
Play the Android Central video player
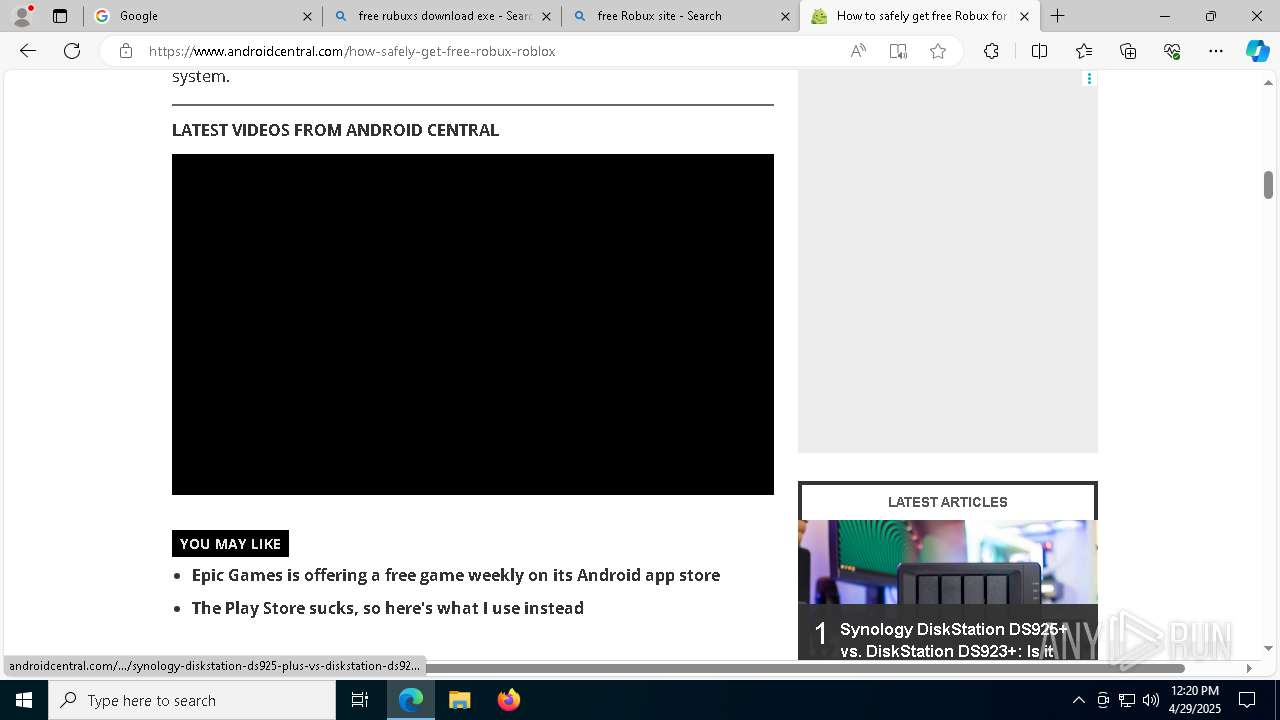pyautogui.click(x=473, y=324)
